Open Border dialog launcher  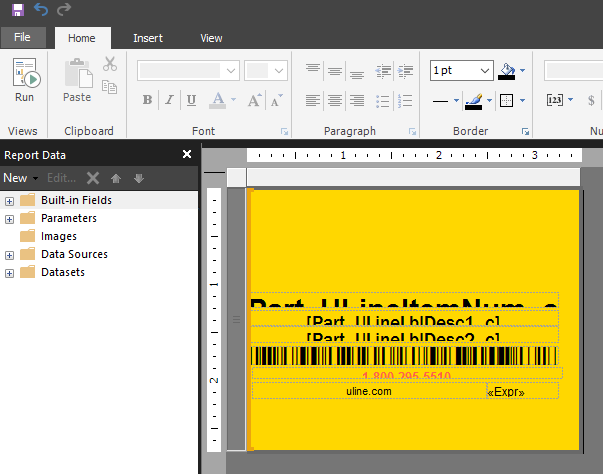point(525,132)
